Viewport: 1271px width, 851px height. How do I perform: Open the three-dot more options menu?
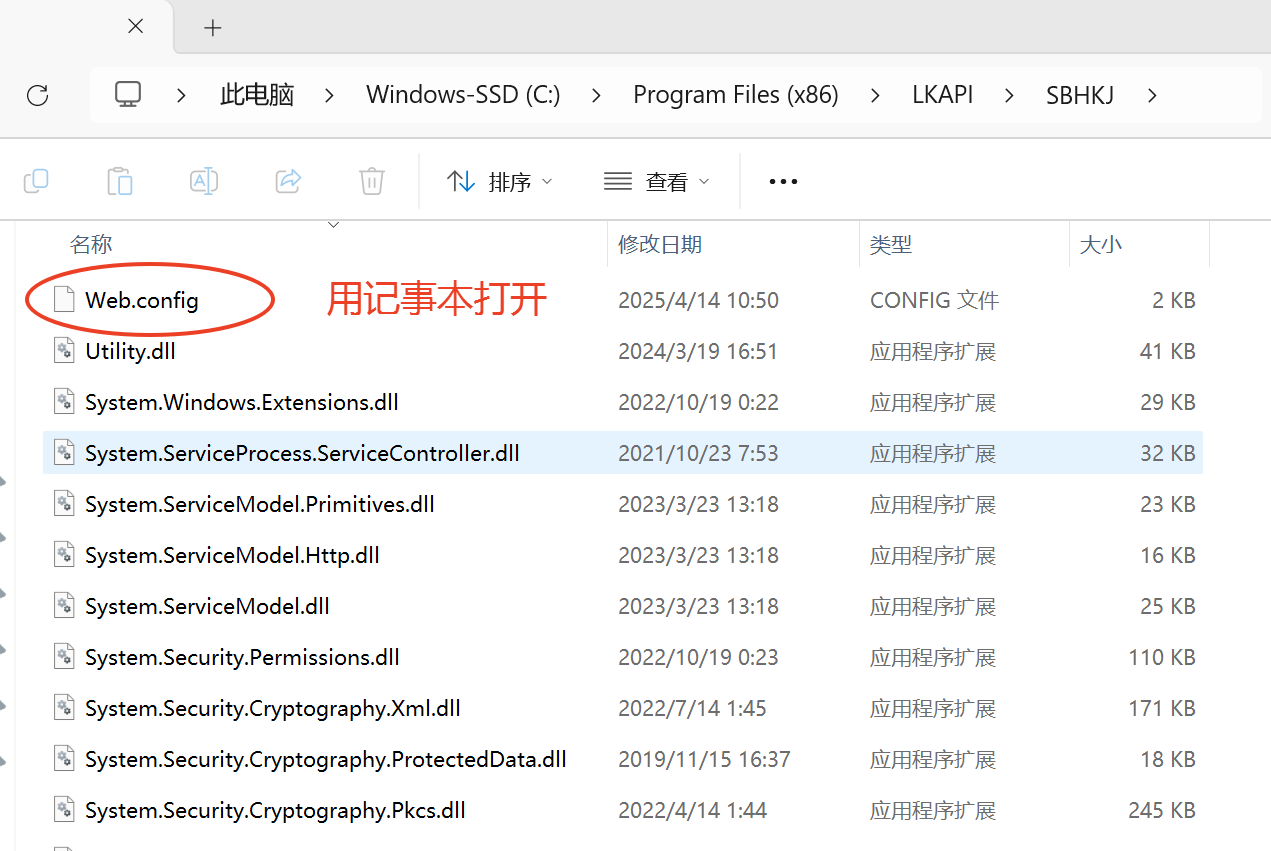783,182
